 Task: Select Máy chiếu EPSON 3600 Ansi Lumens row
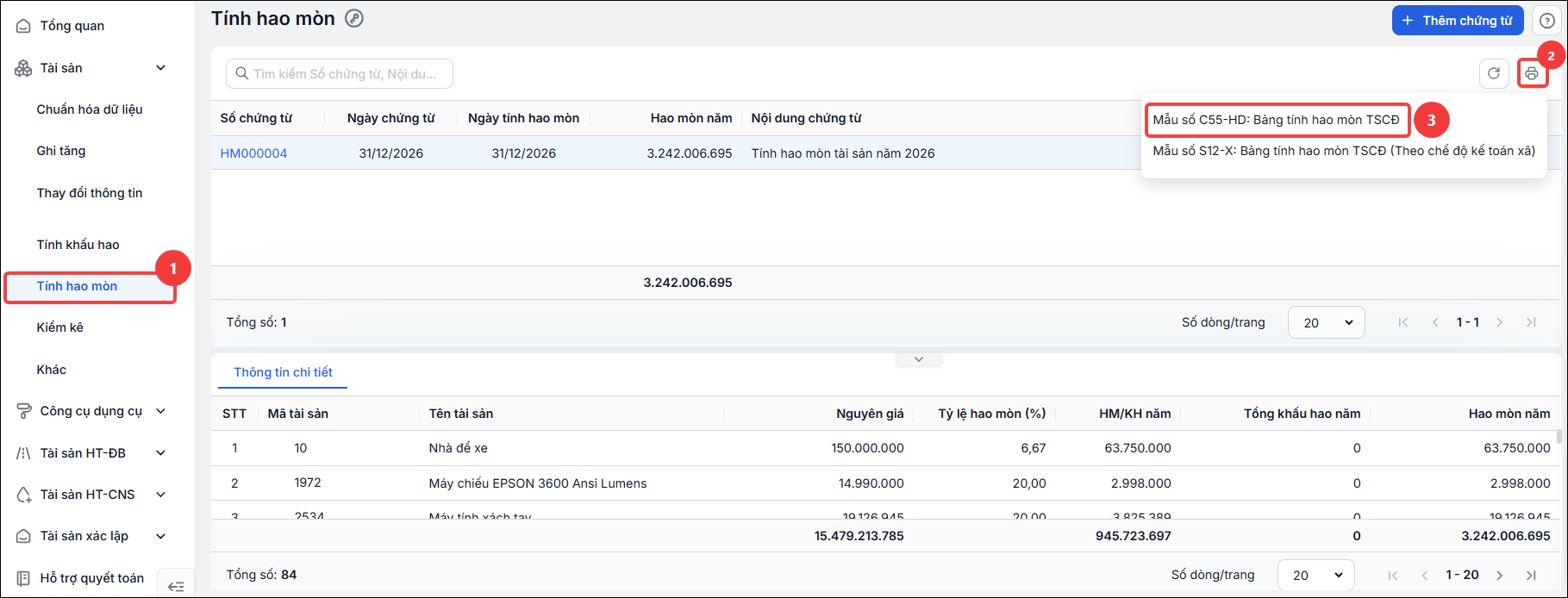click(x=884, y=483)
